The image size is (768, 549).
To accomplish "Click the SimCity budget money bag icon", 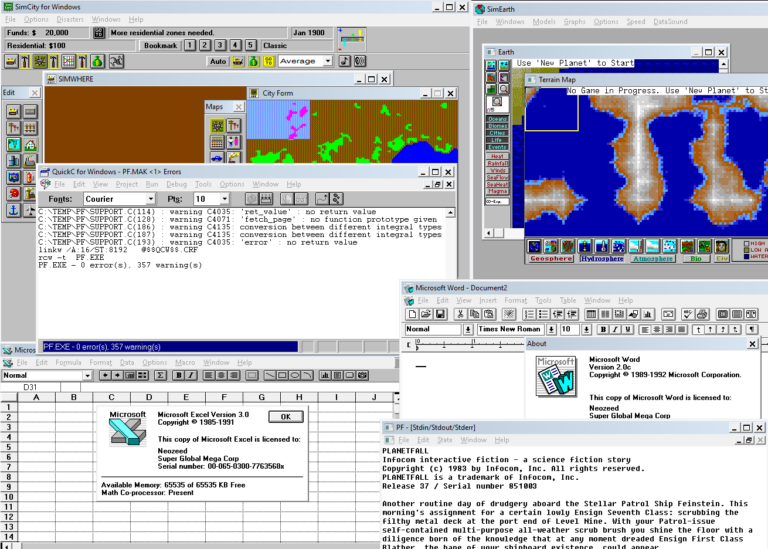I will click(253, 61).
